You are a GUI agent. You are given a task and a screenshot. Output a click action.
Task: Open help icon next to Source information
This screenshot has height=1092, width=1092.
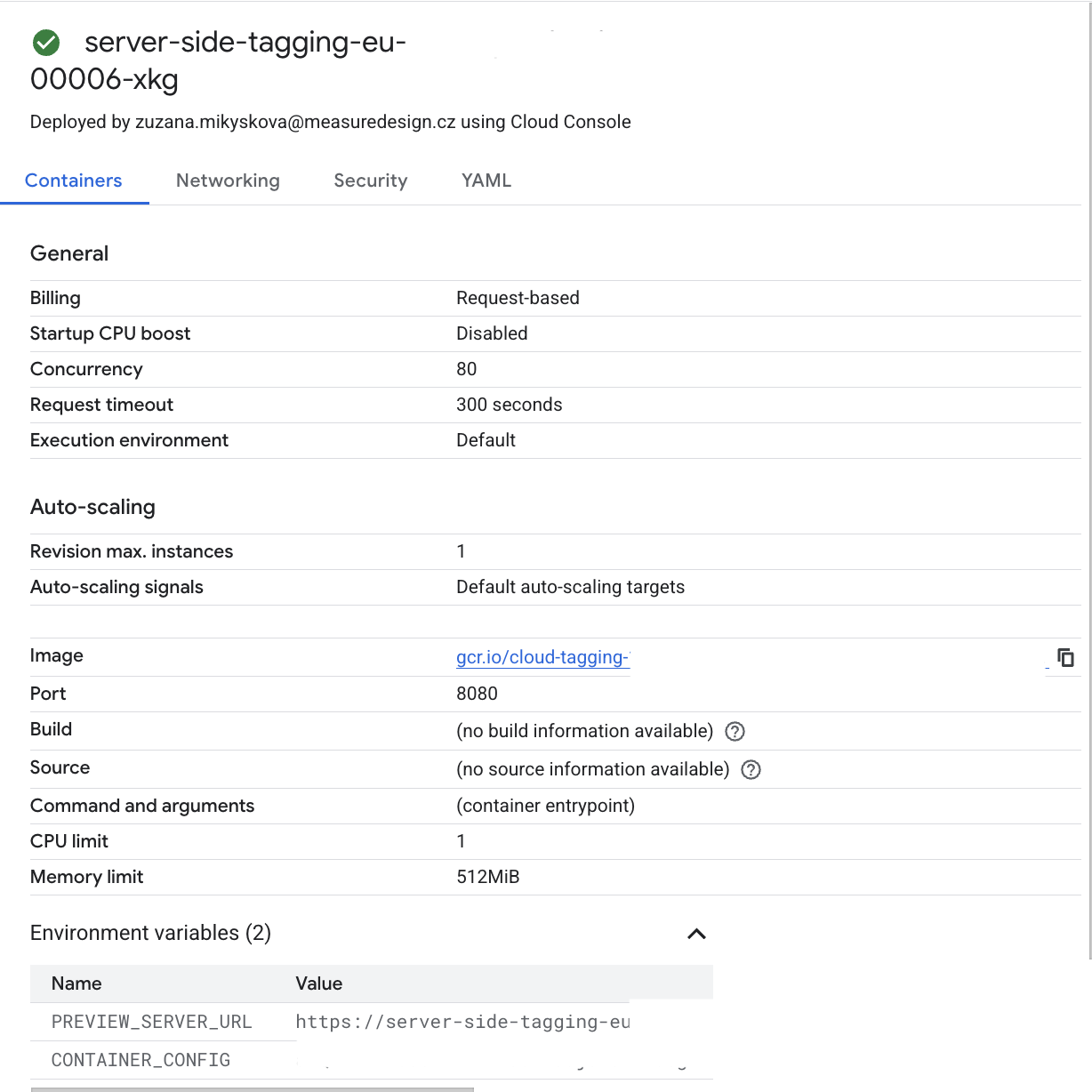click(x=751, y=769)
